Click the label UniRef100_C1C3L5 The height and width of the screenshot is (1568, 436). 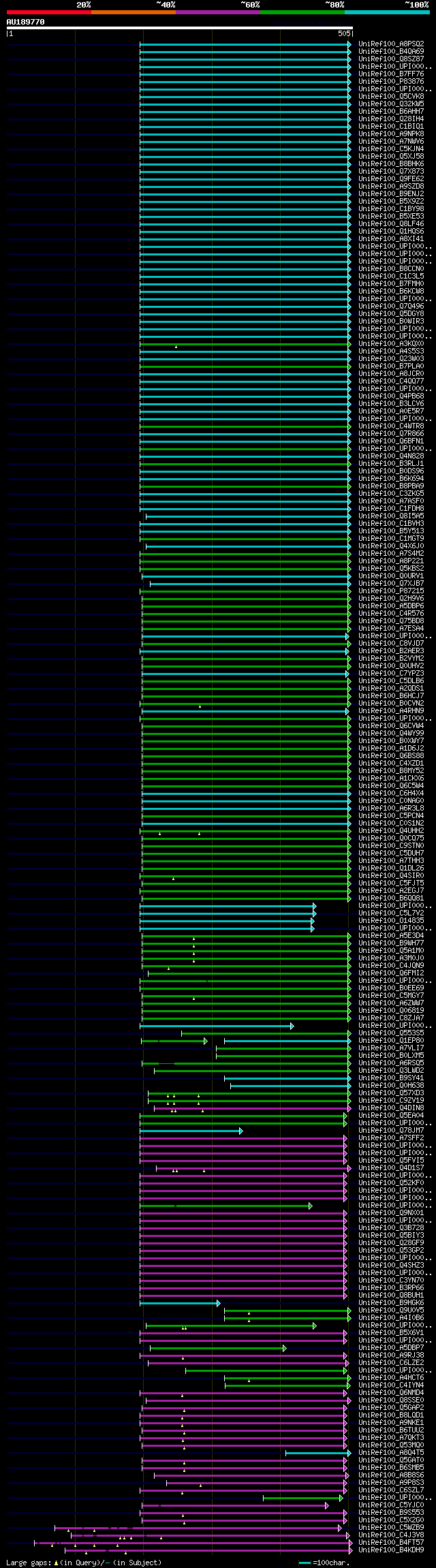coord(391,277)
